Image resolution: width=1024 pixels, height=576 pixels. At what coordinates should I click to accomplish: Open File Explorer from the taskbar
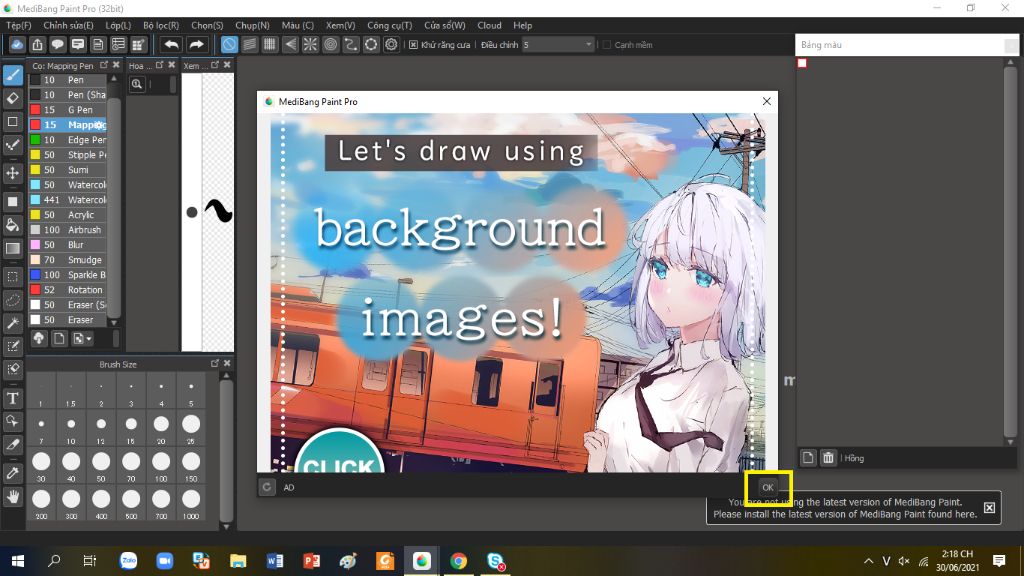[x=238, y=561]
